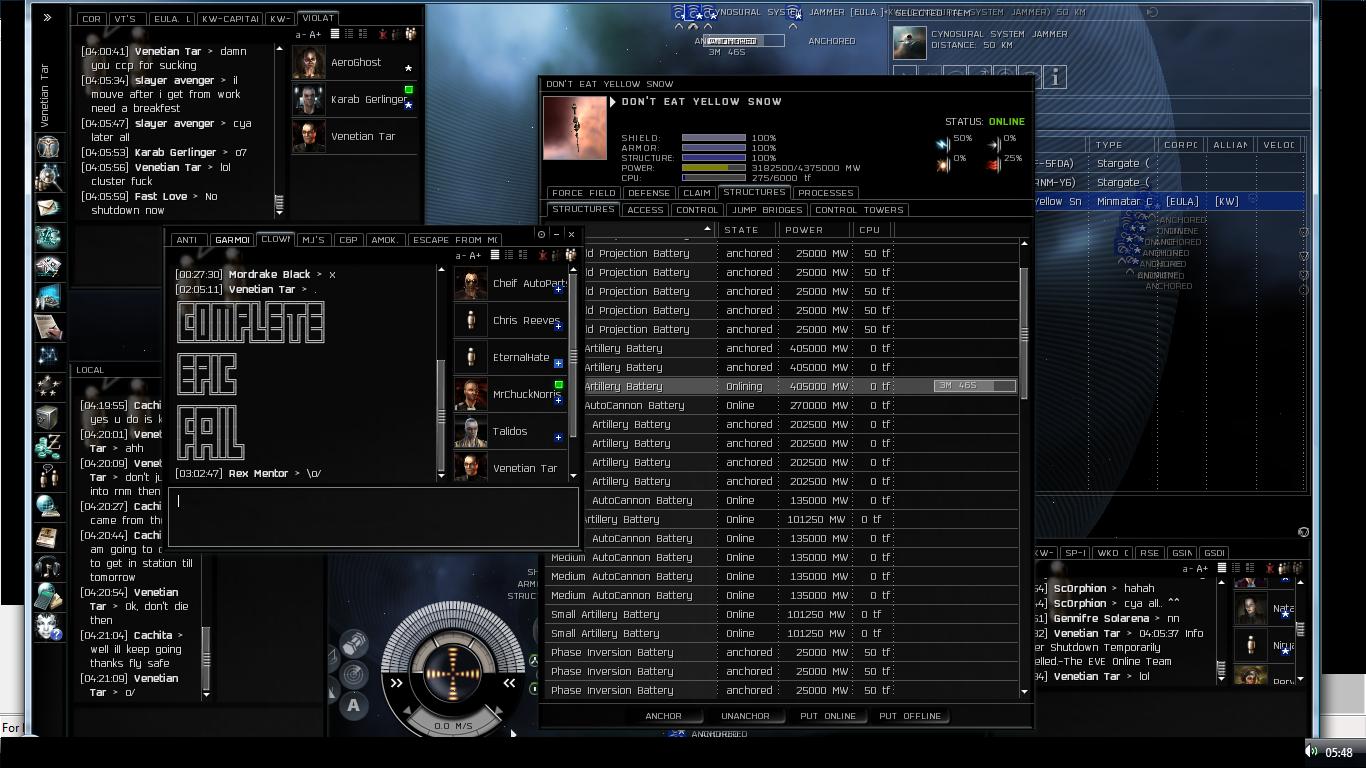Open the Character Sheet icon in the sidebar
This screenshot has height=768, width=1366.
point(48,147)
